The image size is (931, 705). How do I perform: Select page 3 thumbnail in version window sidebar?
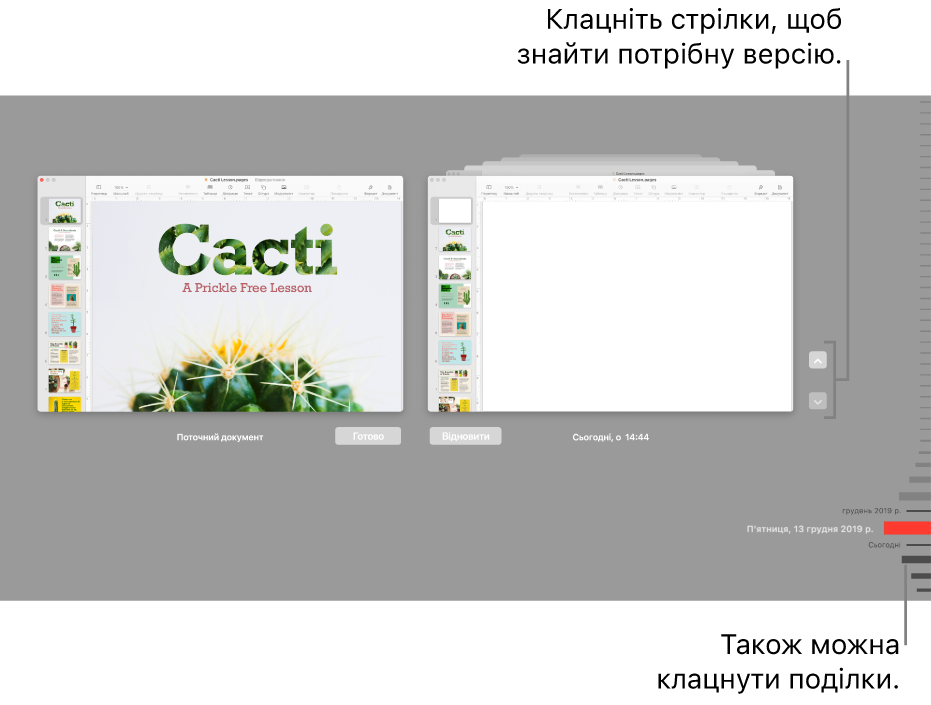[455, 267]
